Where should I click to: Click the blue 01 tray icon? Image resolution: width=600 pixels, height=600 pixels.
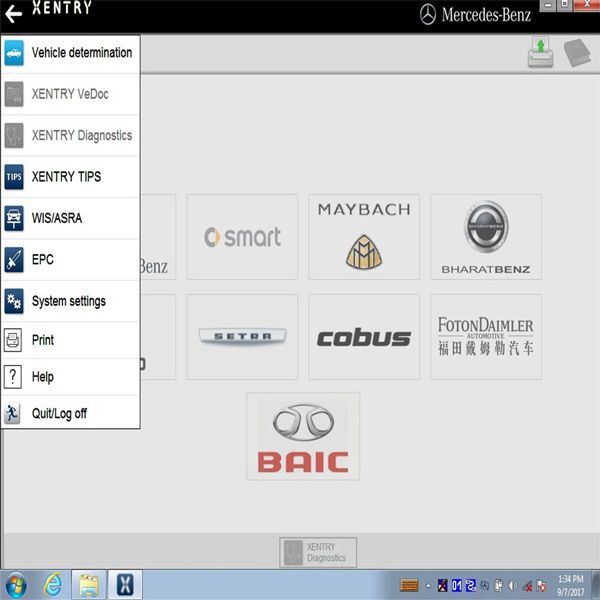point(457,585)
